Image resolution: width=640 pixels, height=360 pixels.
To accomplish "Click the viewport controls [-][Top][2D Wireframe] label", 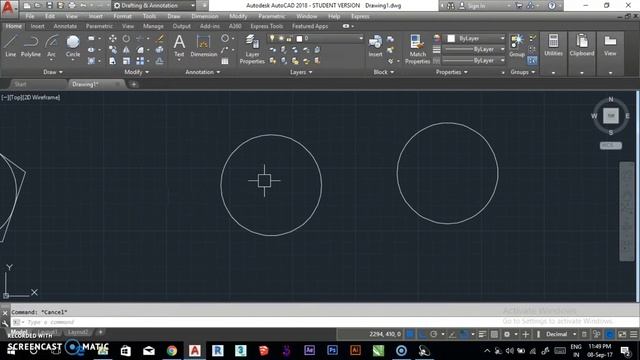I will coord(31,98).
